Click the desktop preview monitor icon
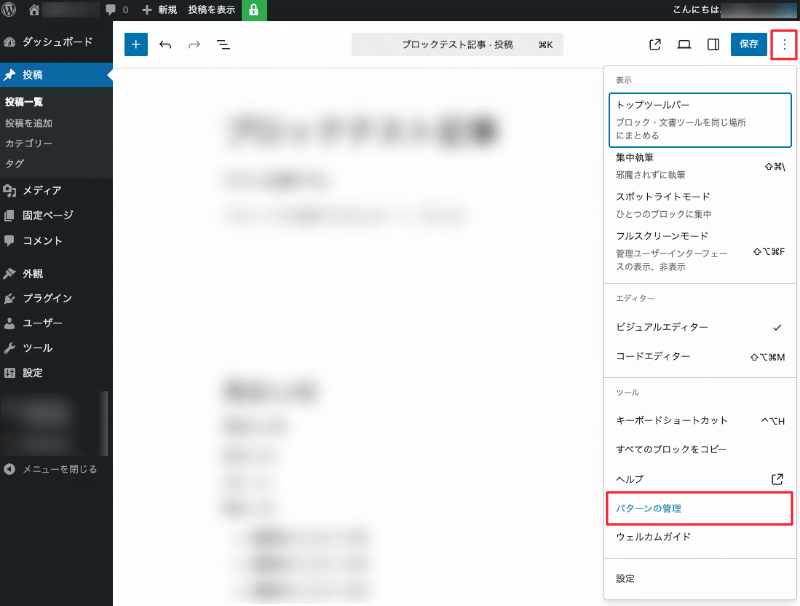The height and width of the screenshot is (606, 800). 685,44
